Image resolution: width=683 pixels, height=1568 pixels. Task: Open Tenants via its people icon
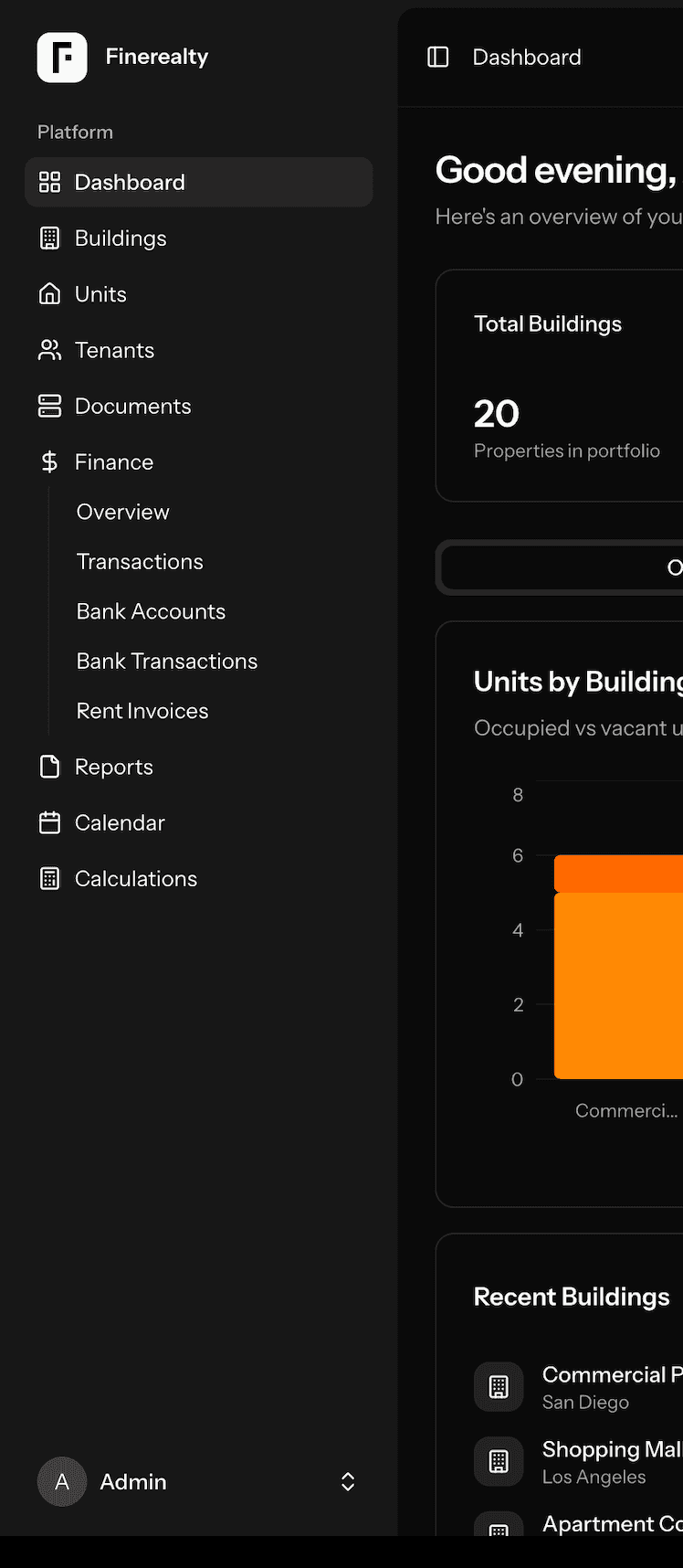49,349
